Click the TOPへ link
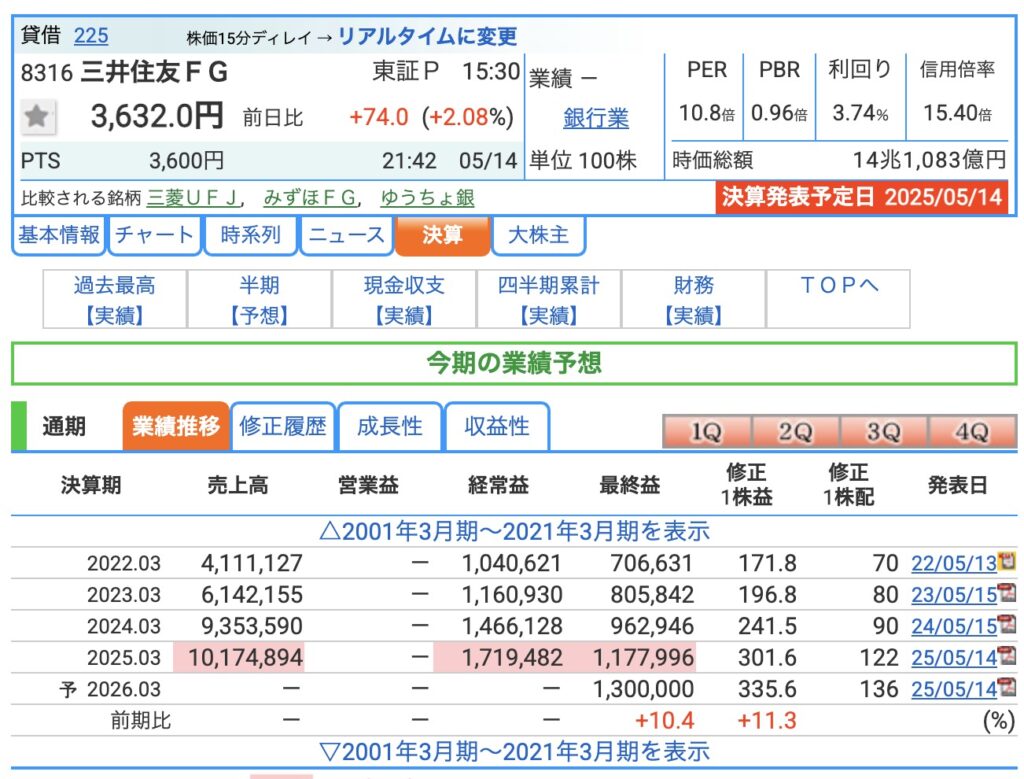Viewport: 1024px width, 779px height. [x=839, y=286]
